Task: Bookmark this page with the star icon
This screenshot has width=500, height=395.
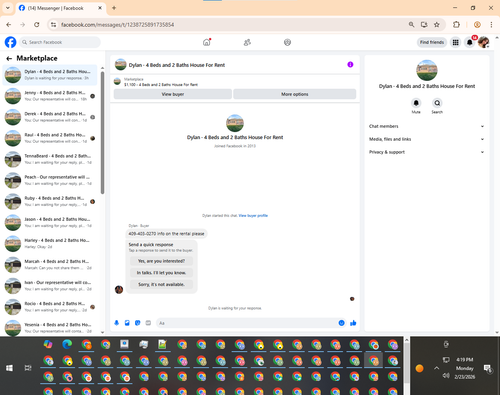Action: coord(437,25)
